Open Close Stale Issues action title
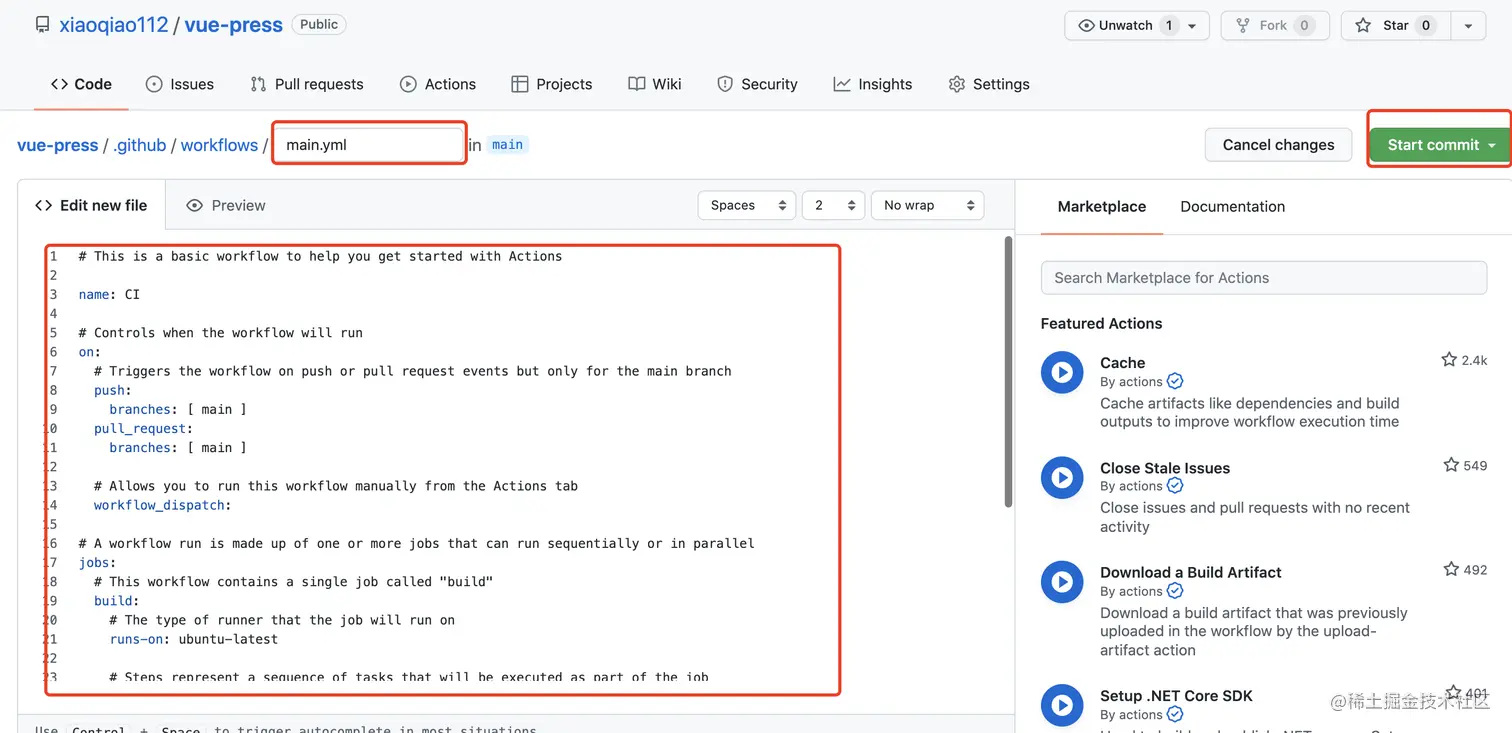The width and height of the screenshot is (1512, 733). point(1165,467)
